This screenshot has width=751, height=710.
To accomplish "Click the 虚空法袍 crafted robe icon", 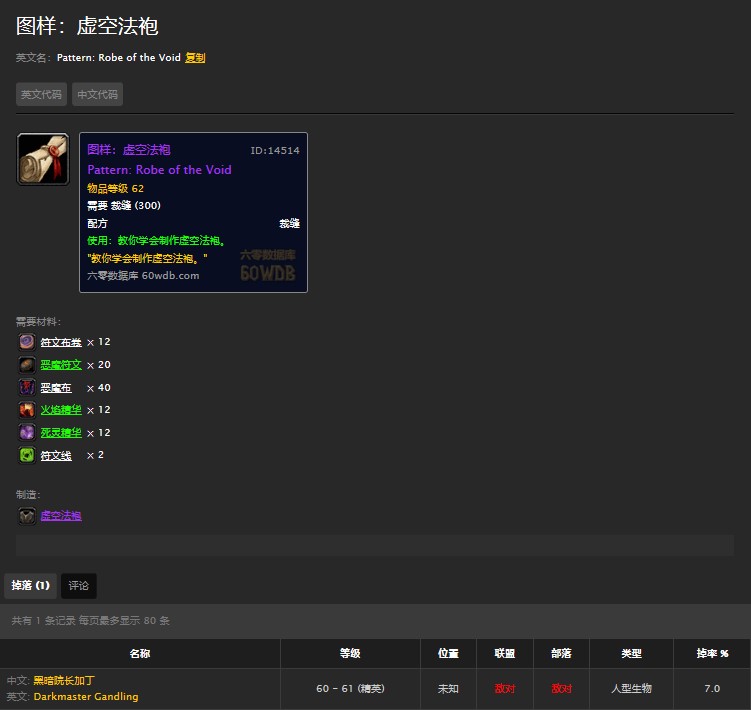I will (27, 516).
